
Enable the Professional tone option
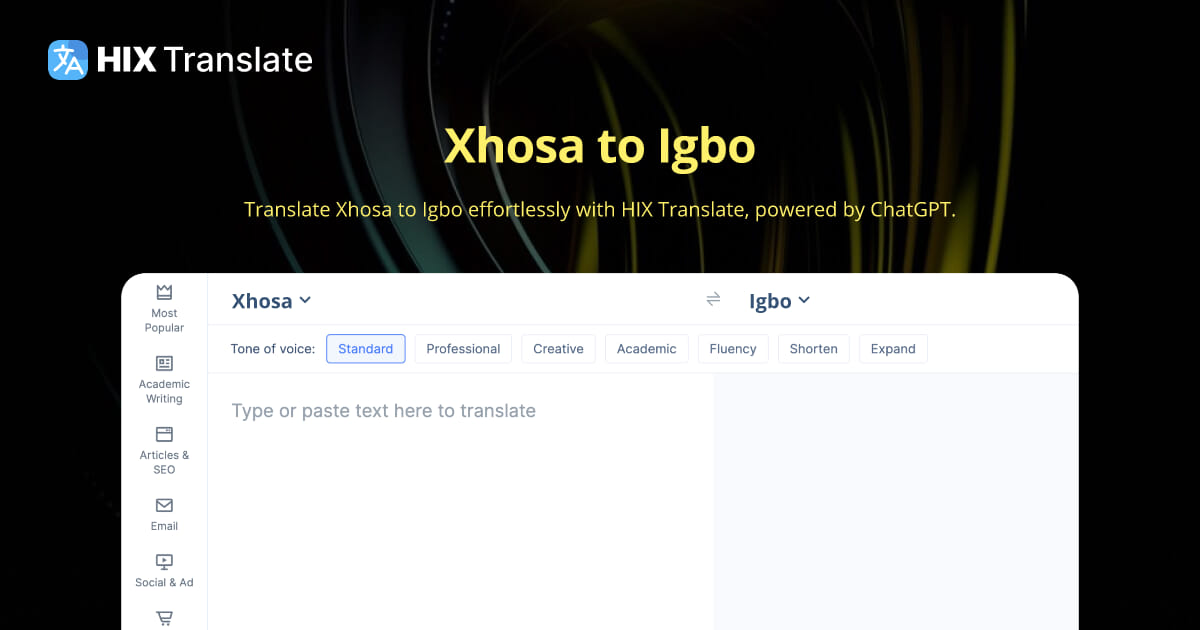coord(463,348)
